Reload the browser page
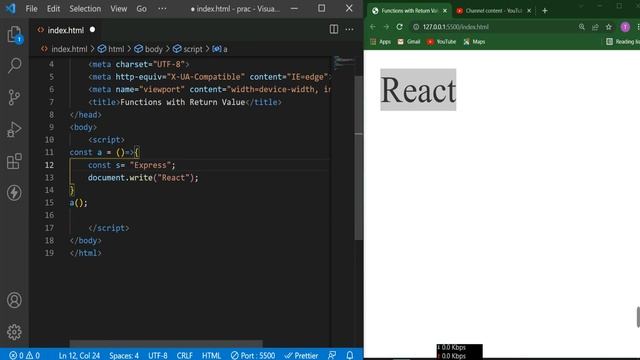Image resolution: width=640 pixels, height=360 pixels. [x=400, y=27]
